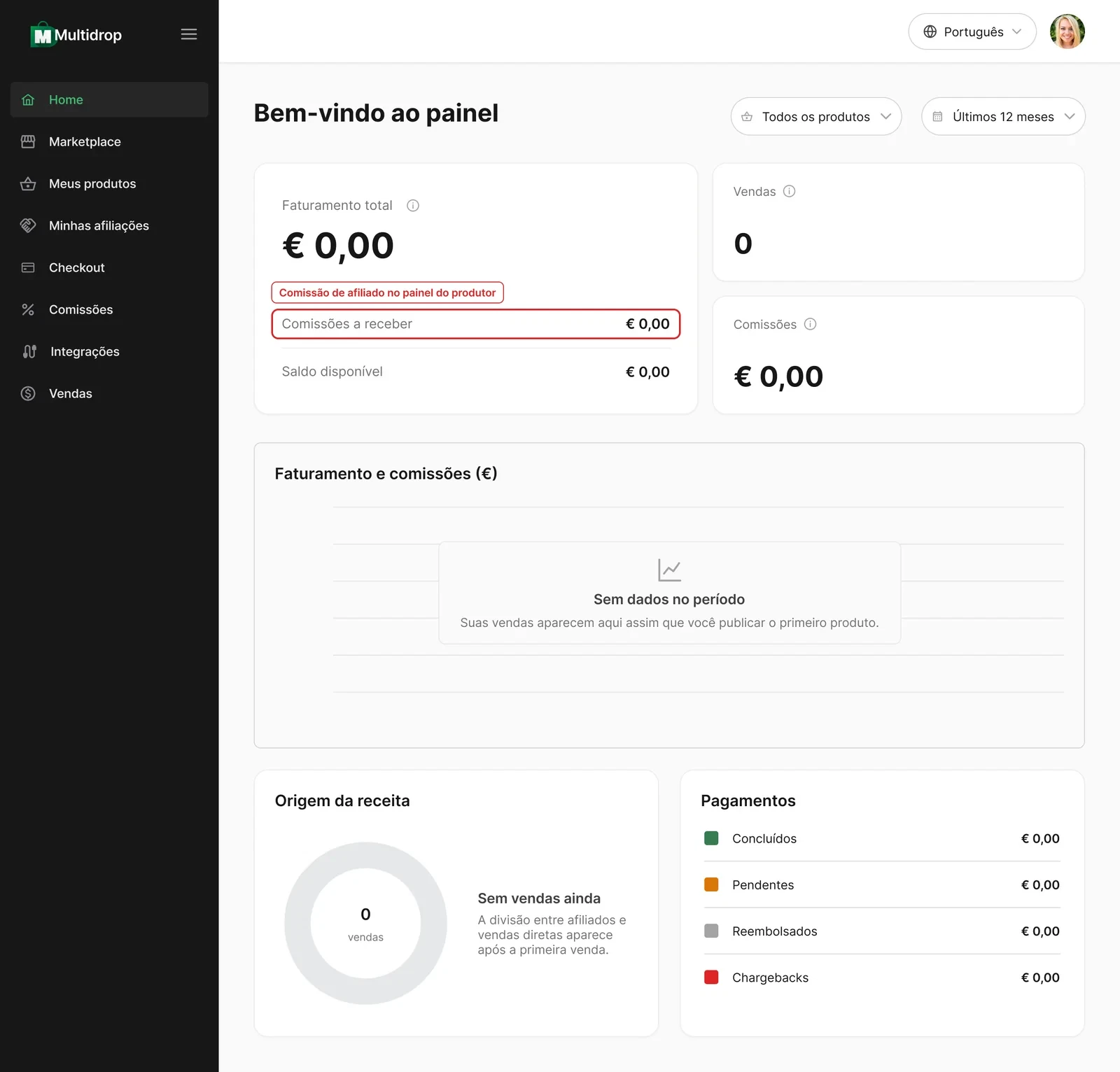This screenshot has width=1120, height=1072.
Task: Click the Vendas dollar coin icon
Action: [28, 393]
